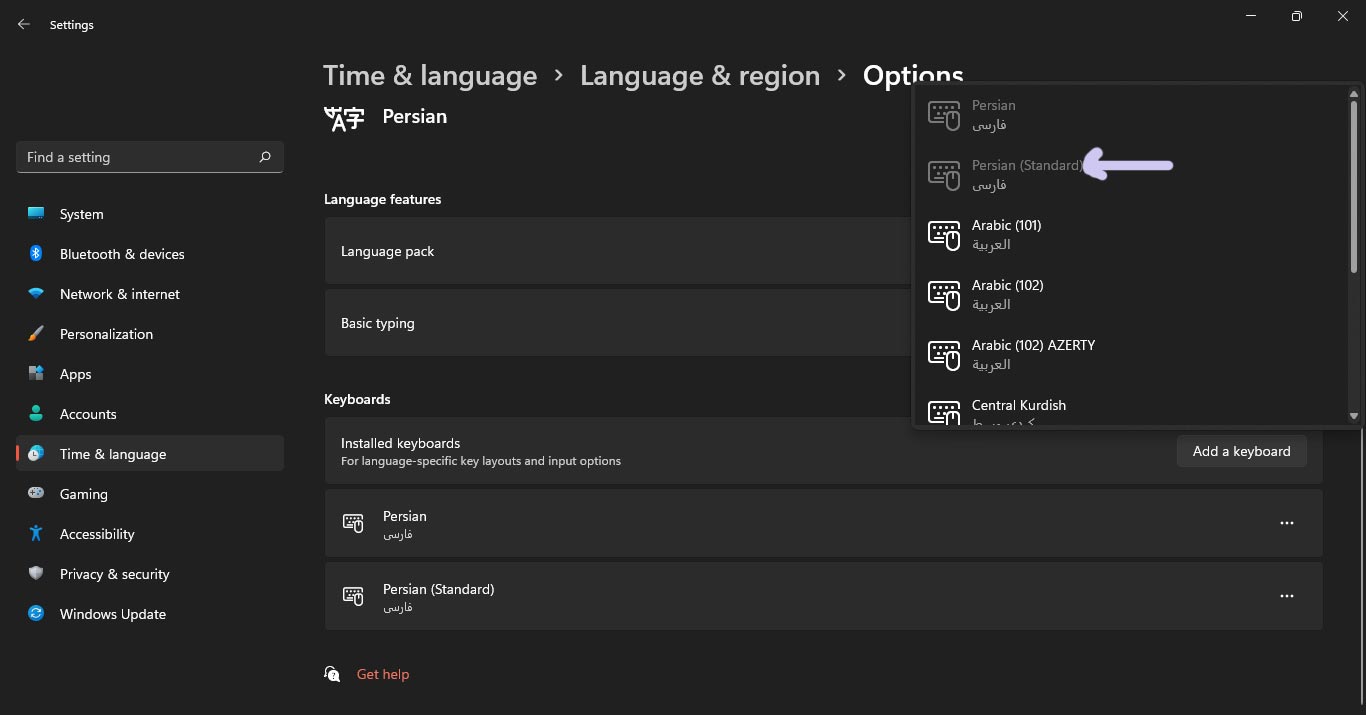Navigate to the Language & region breadcrumb
Viewport: 1366px width, 715px height.
point(700,76)
